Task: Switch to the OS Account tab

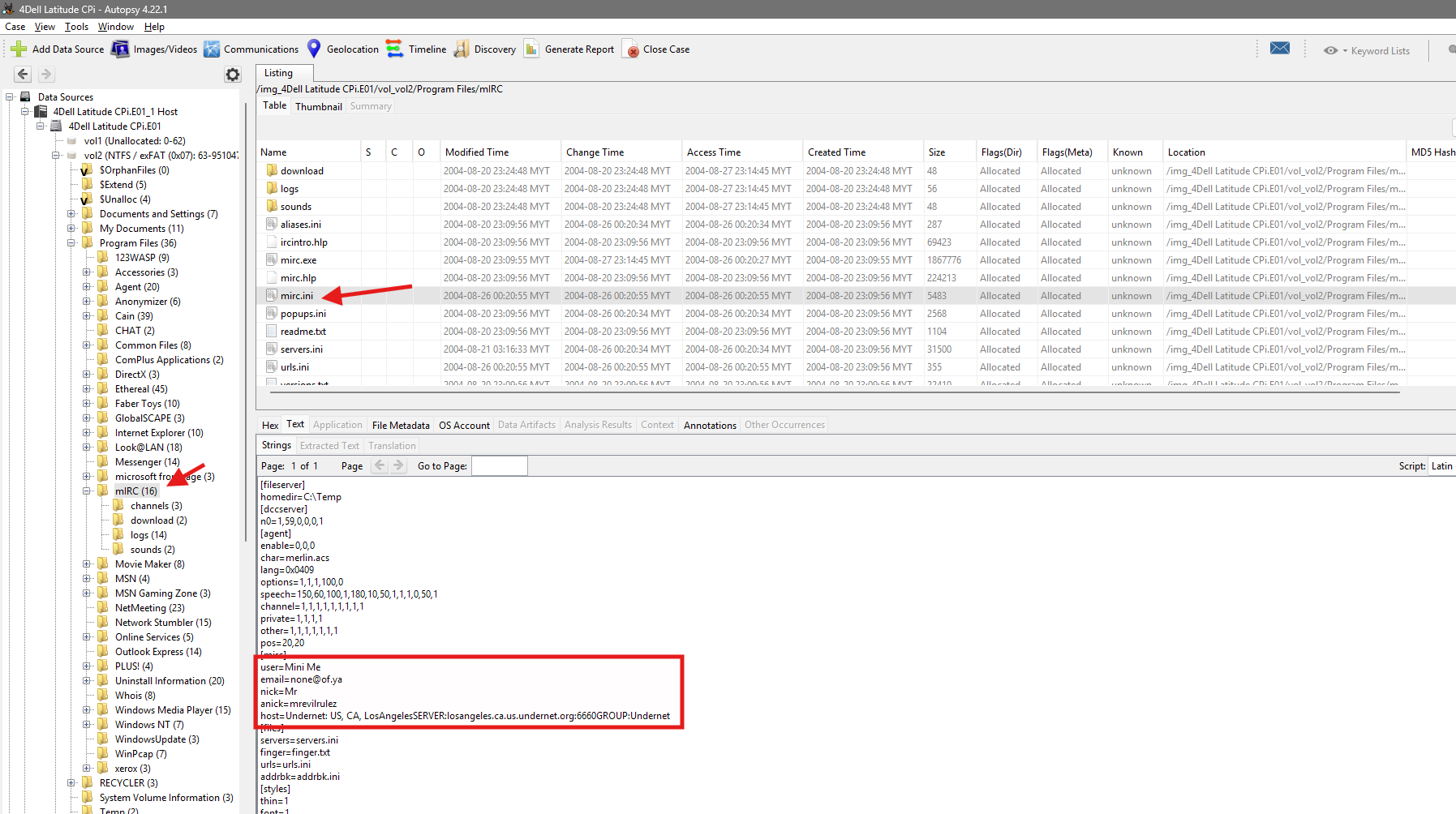Action: coord(464,425)
